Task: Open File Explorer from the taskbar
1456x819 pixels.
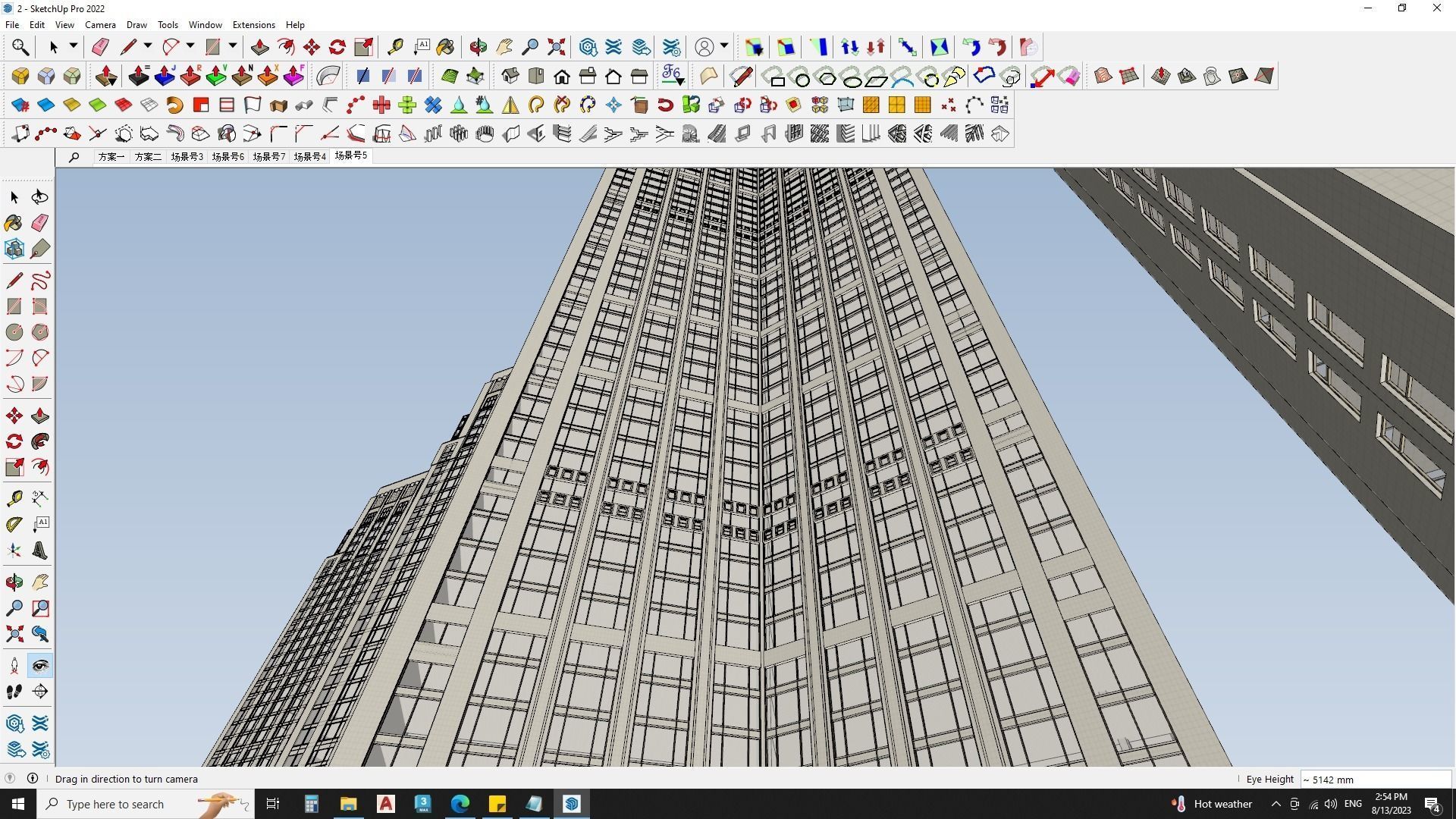Action: click(348, 804)
